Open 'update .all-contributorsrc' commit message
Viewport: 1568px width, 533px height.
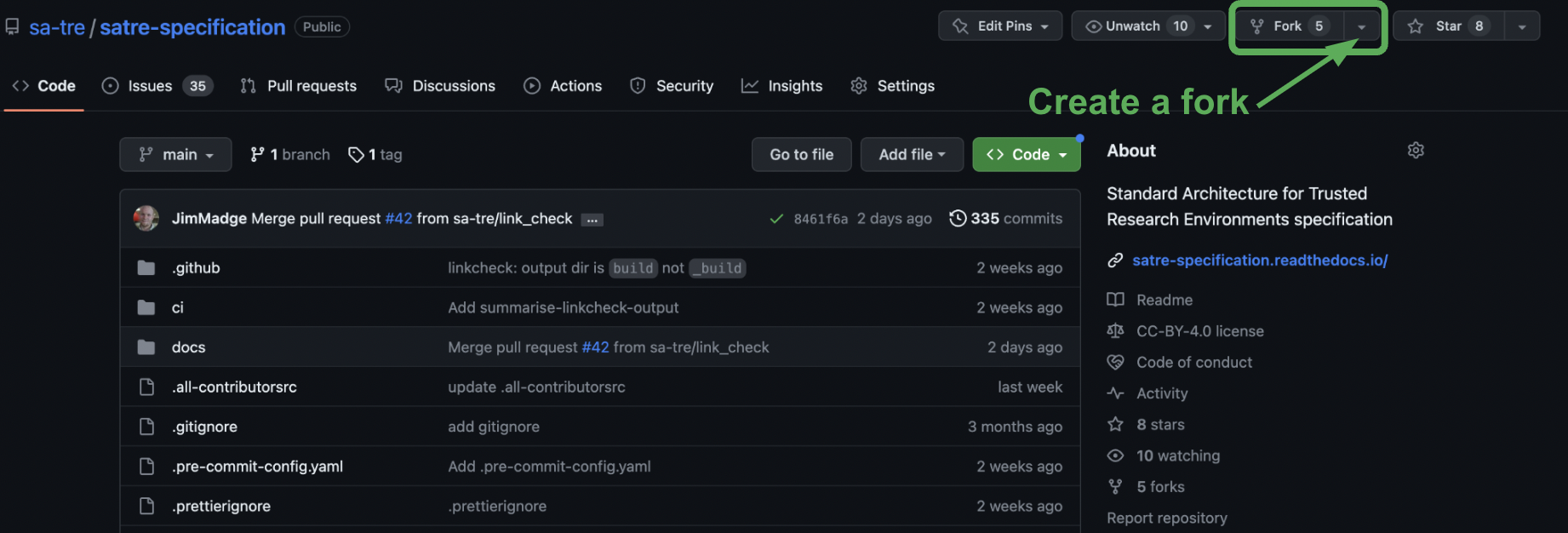tap(536, 387)
